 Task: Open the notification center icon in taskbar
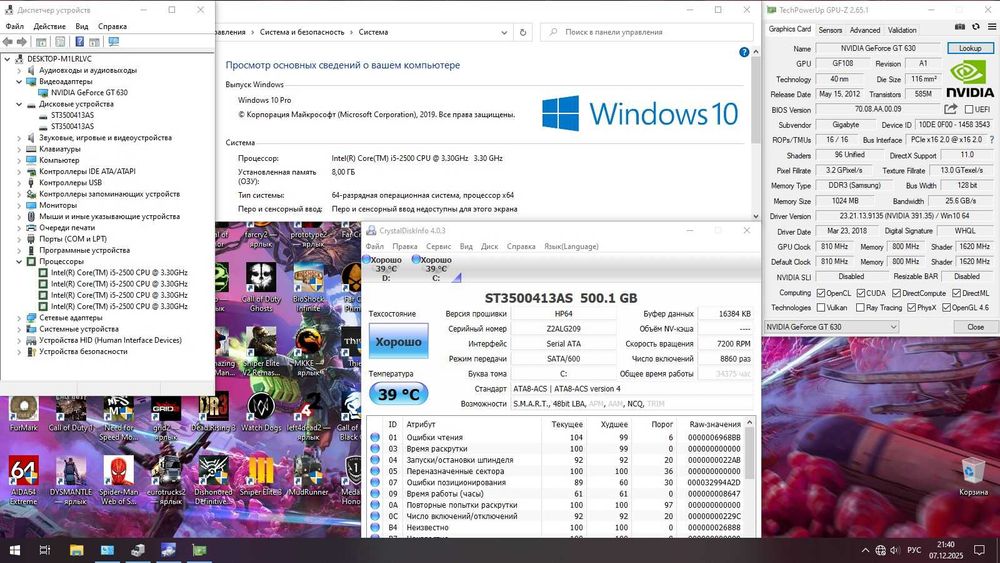tap(980, 550)
